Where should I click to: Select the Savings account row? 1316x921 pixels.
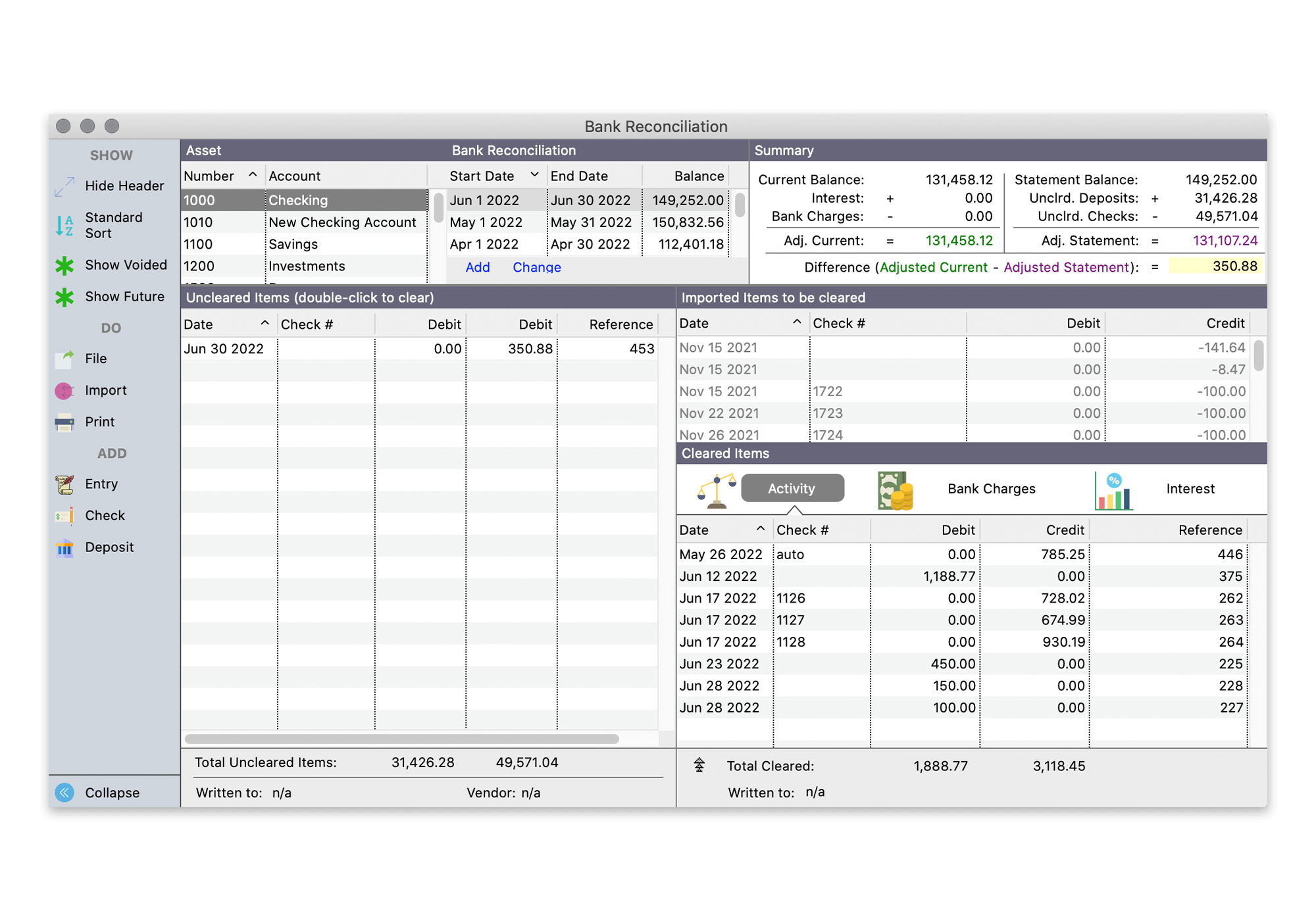pyautogui.click(x=293, y=244)
